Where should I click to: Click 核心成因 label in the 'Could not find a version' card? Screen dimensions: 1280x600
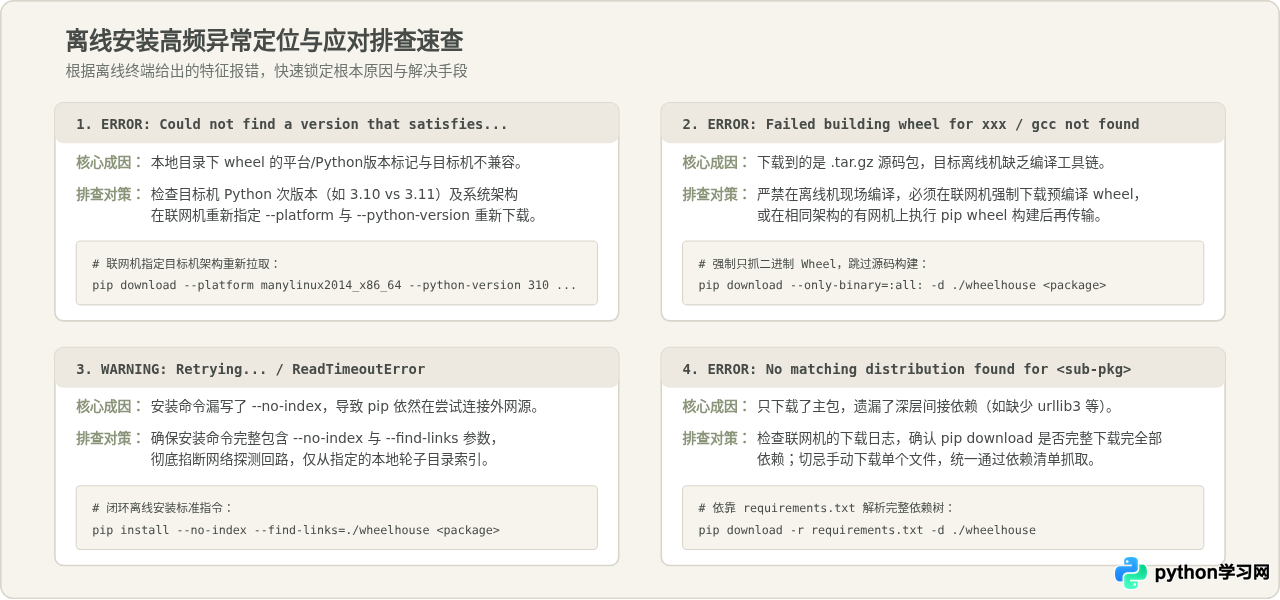[110, 162]
